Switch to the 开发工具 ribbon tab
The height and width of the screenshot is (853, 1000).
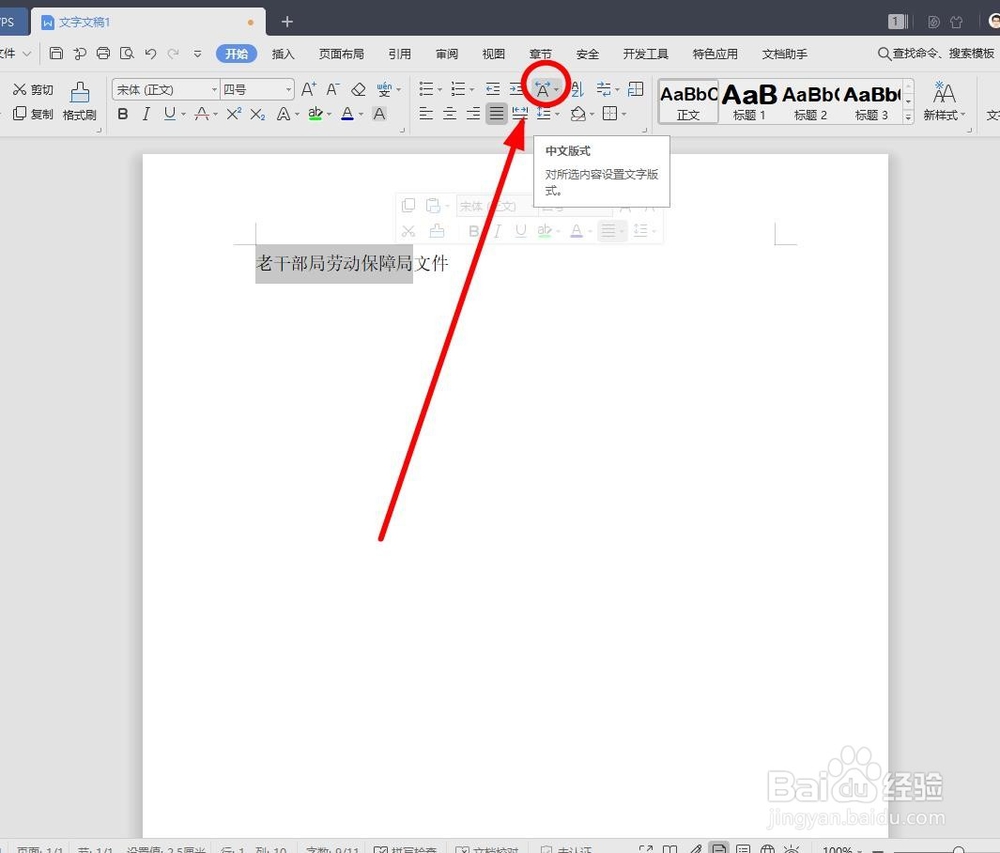(x=645, y=54)
